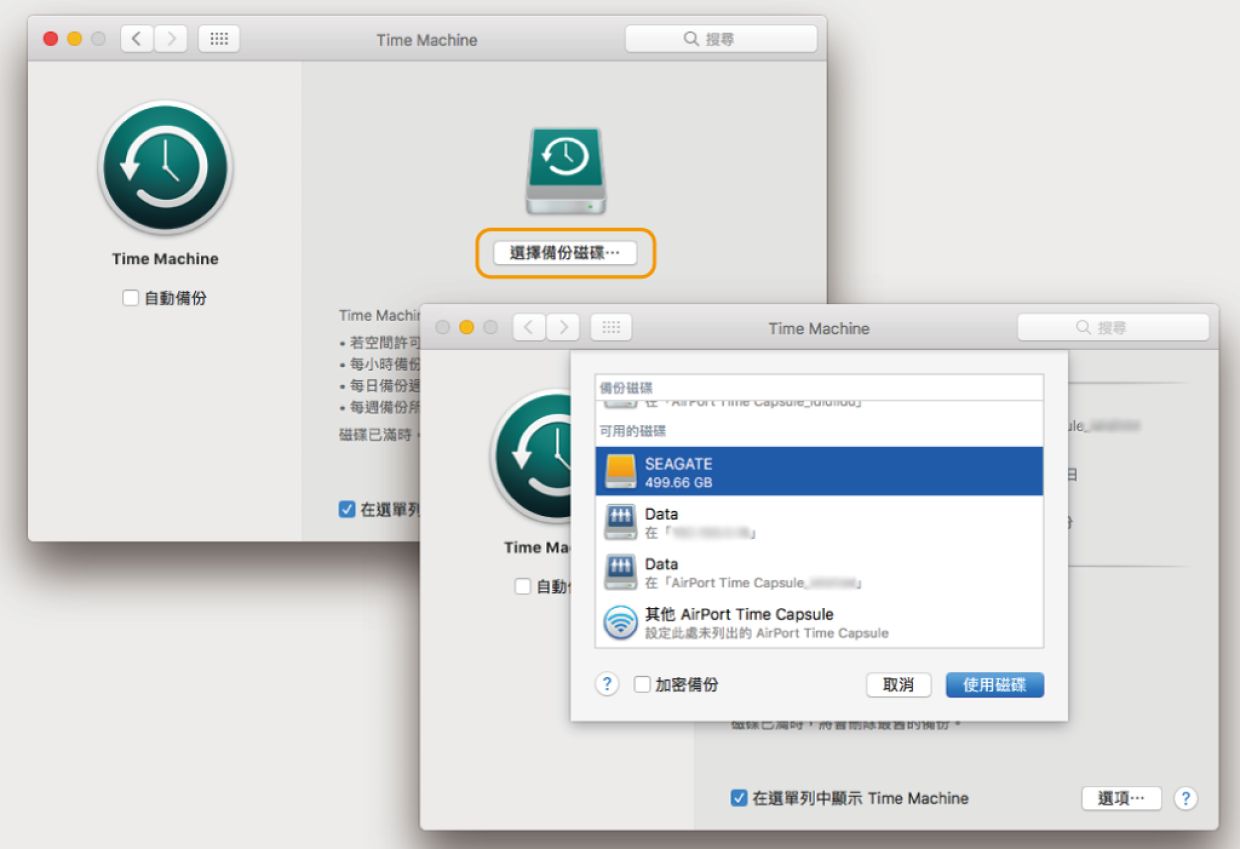Click the back arrow in rear window toolbar

pyautogui.click(x=137, y=39)
